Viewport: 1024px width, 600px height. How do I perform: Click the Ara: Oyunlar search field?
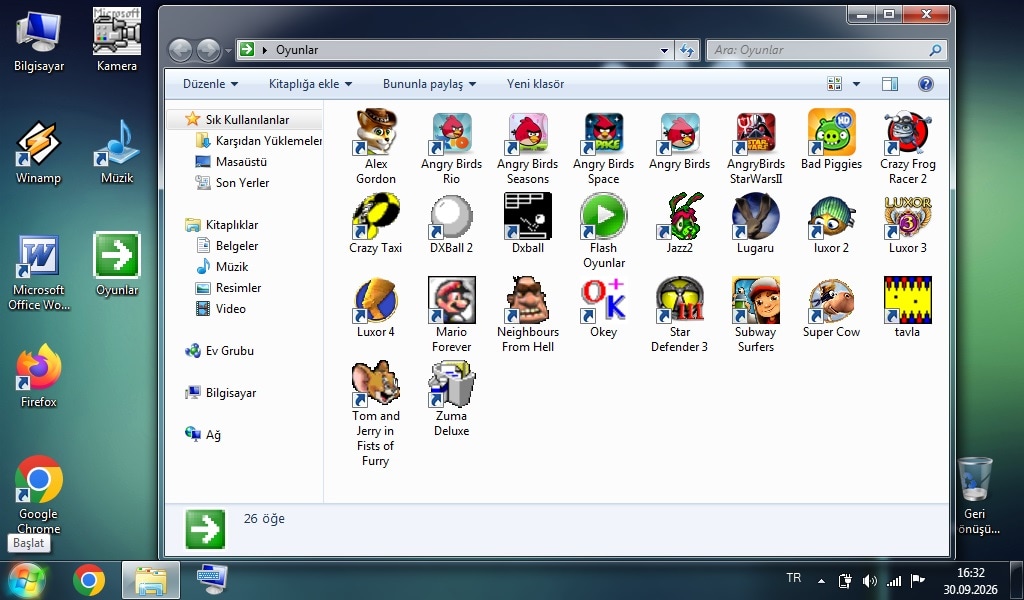pos(826,50)
